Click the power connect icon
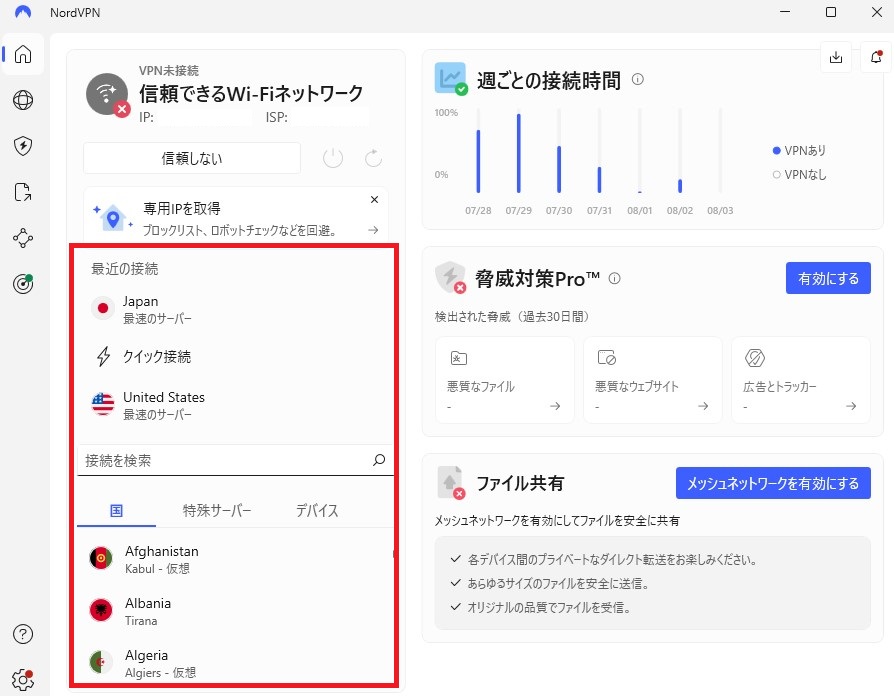 coord(333,158)
